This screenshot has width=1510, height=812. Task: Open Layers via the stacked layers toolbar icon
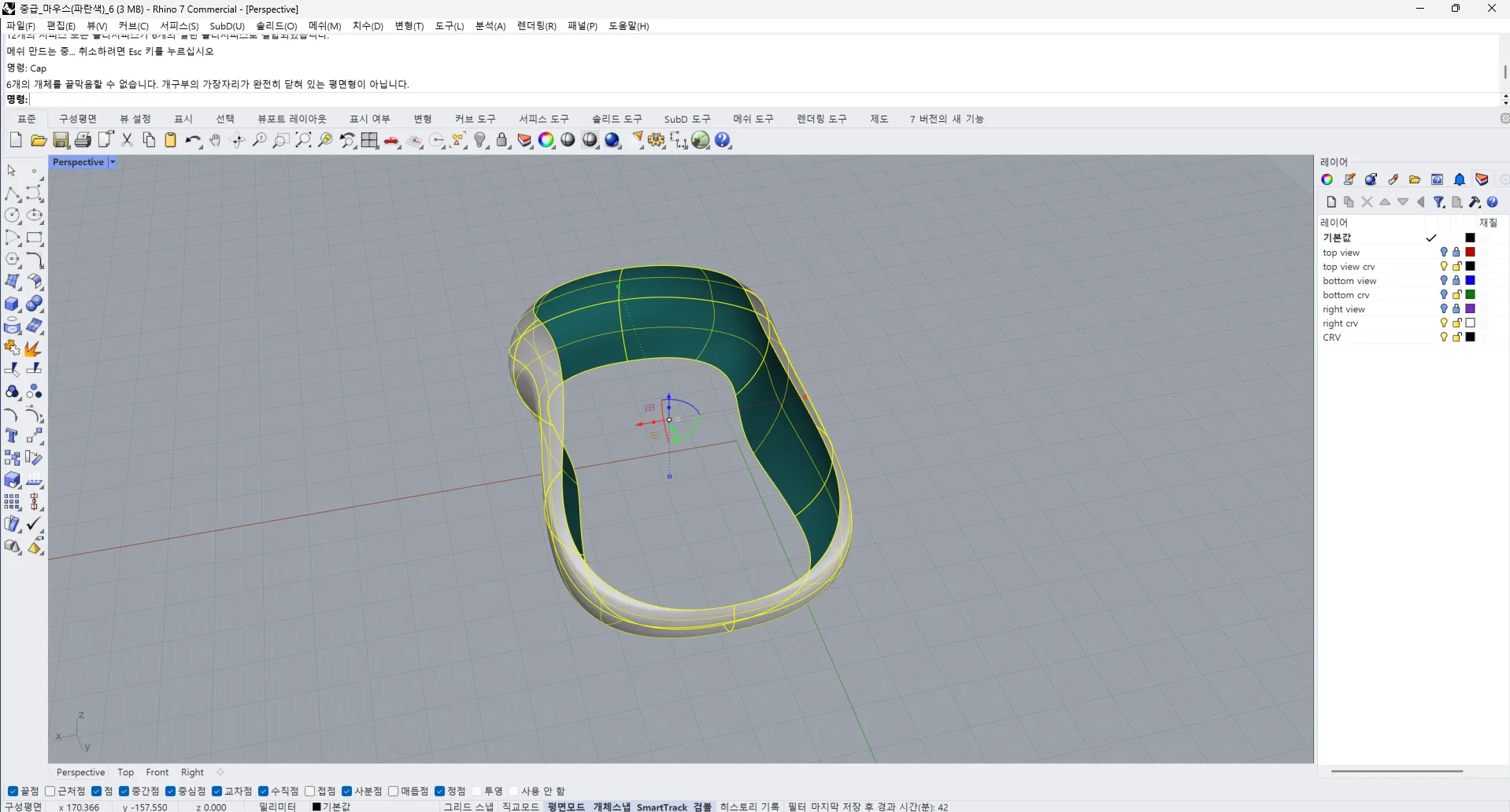click(x=525, y=140)
